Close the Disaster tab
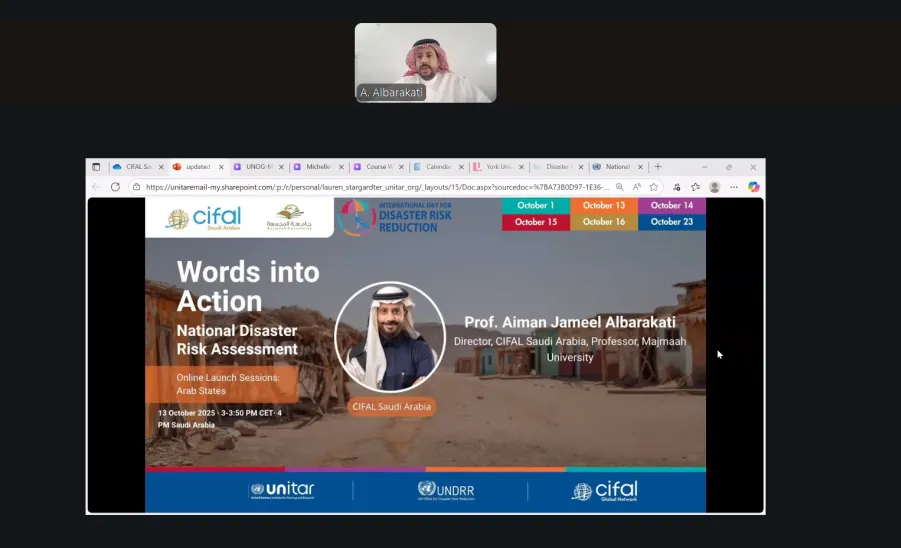Viewport: 901px width, 548px height. [581, 167]
